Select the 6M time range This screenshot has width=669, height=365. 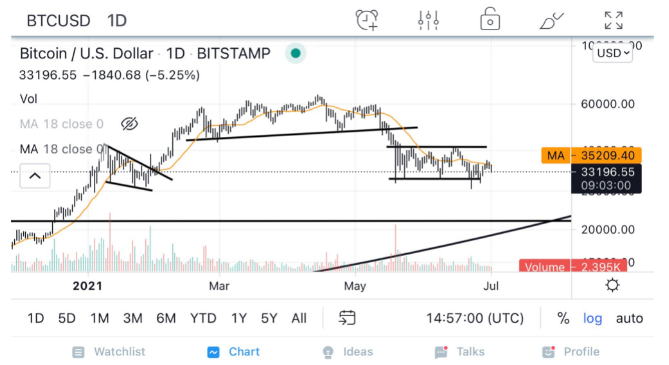(166, 318)
